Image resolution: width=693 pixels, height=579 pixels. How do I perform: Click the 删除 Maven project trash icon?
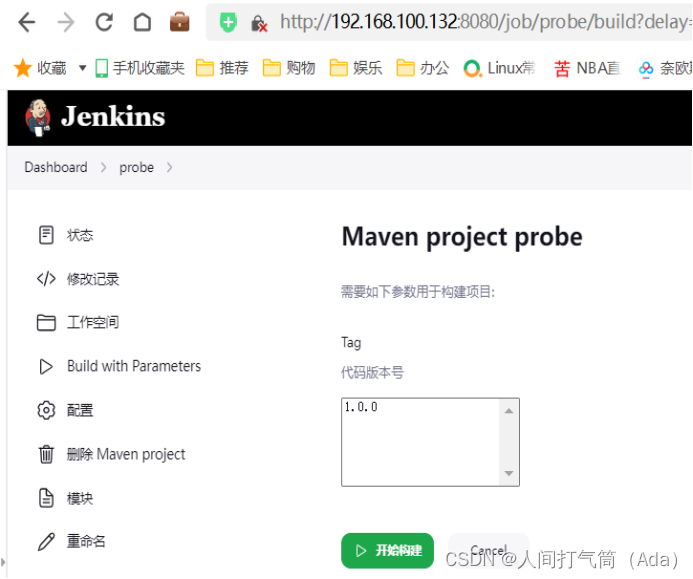(46, 454)
